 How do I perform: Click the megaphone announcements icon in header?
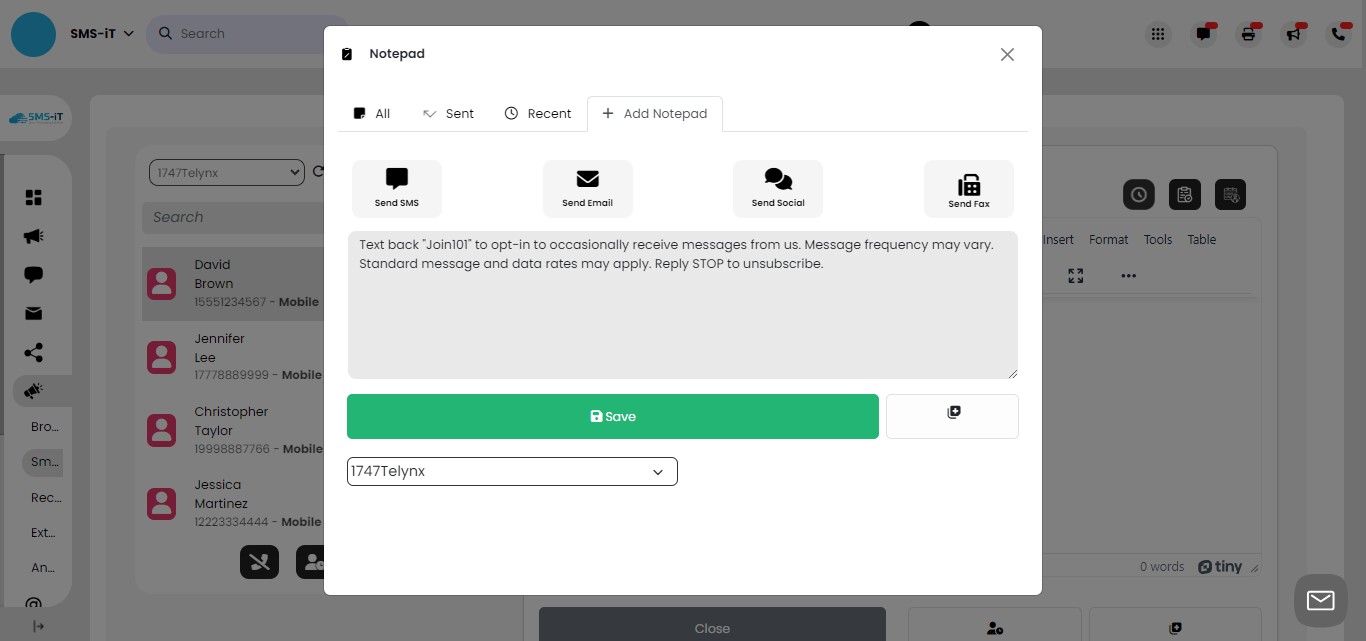1294,34
